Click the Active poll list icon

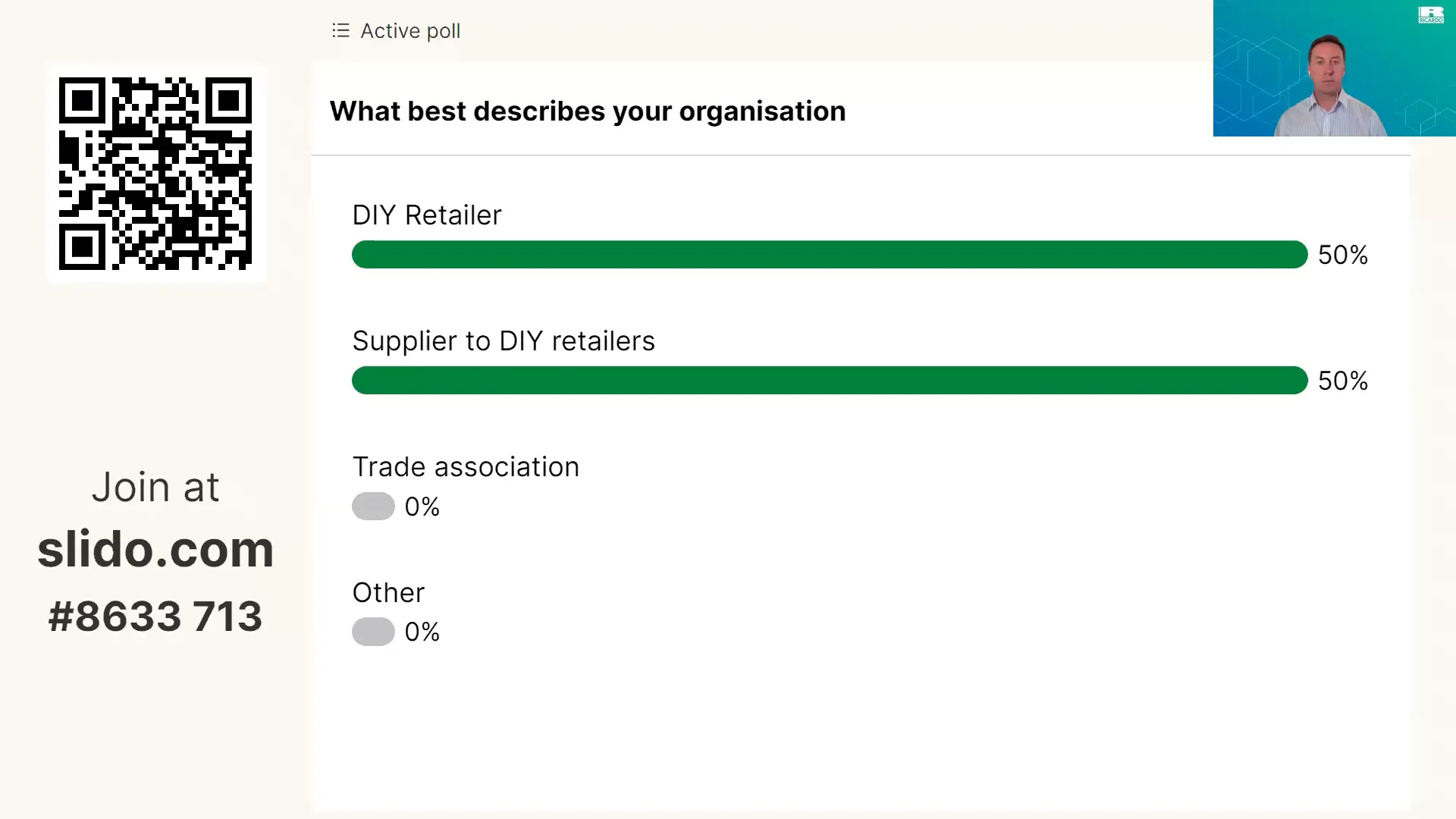[340, 30]
